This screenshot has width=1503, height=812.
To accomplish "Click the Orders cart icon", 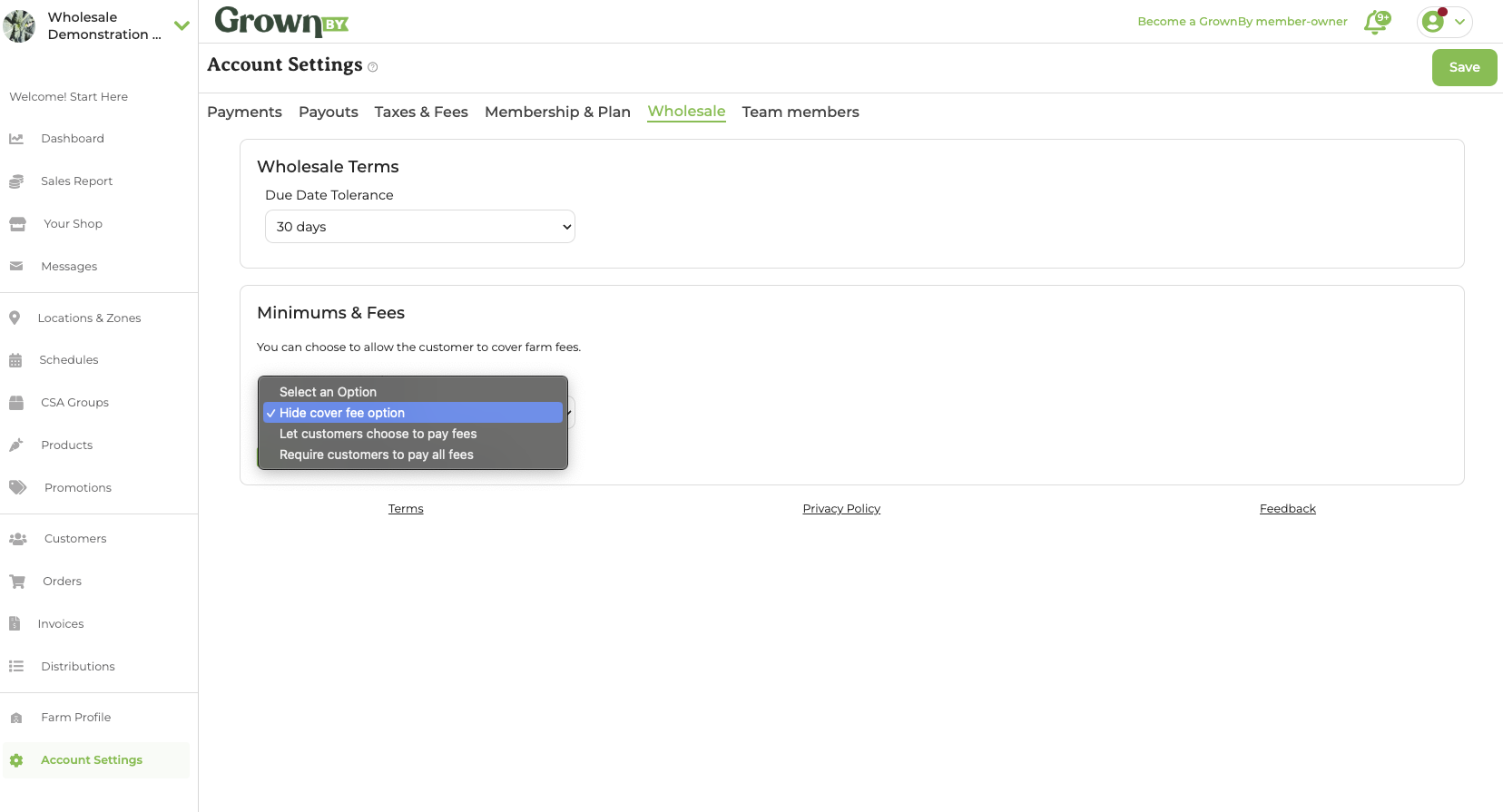I will 17,582.
